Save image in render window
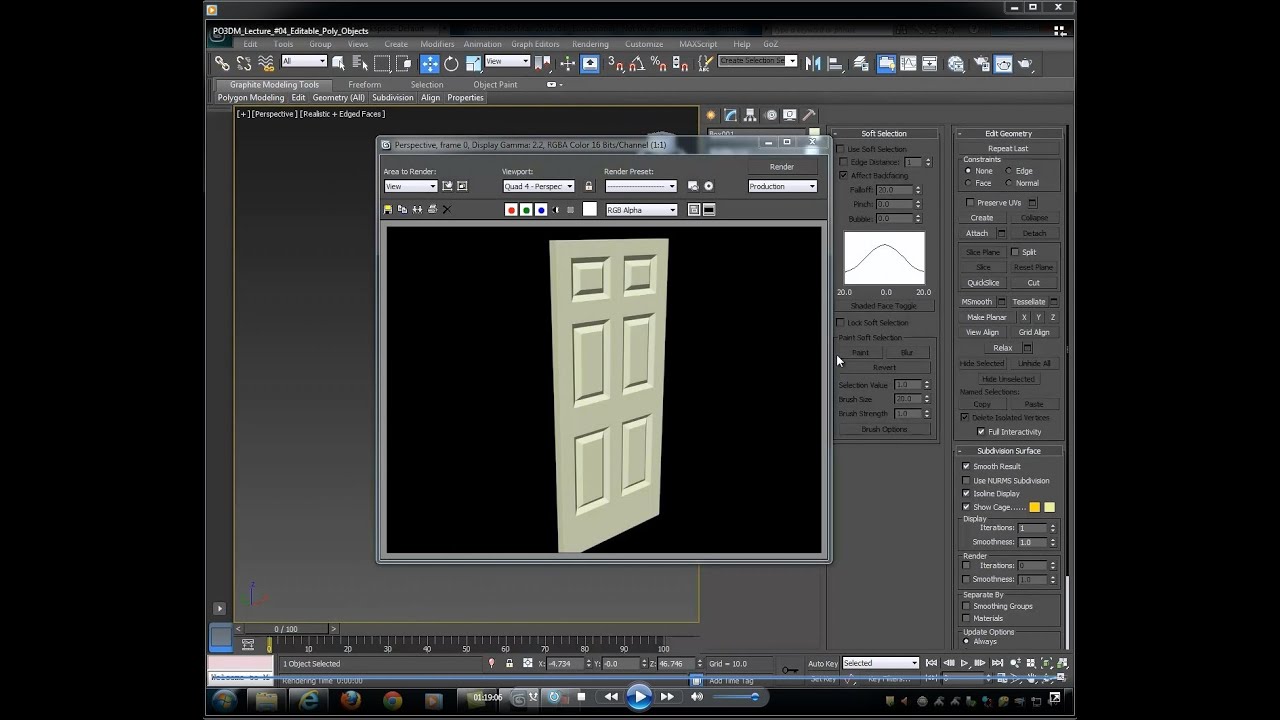Viewport: 1280px width, 720px height. [x=388, y=209]
